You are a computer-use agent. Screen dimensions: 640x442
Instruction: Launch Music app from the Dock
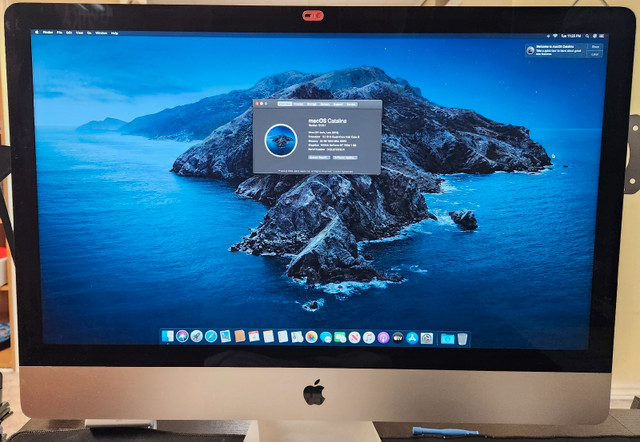point(369,337)
